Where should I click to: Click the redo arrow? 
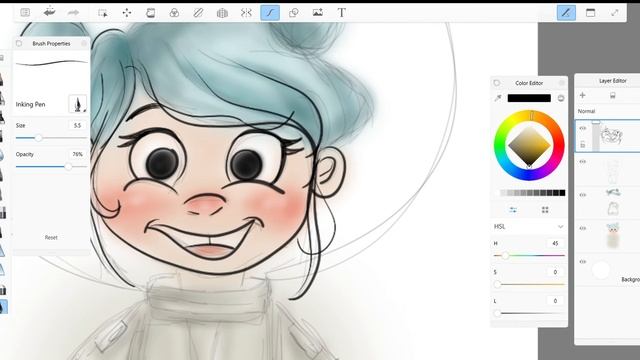[x=73, y=13]
